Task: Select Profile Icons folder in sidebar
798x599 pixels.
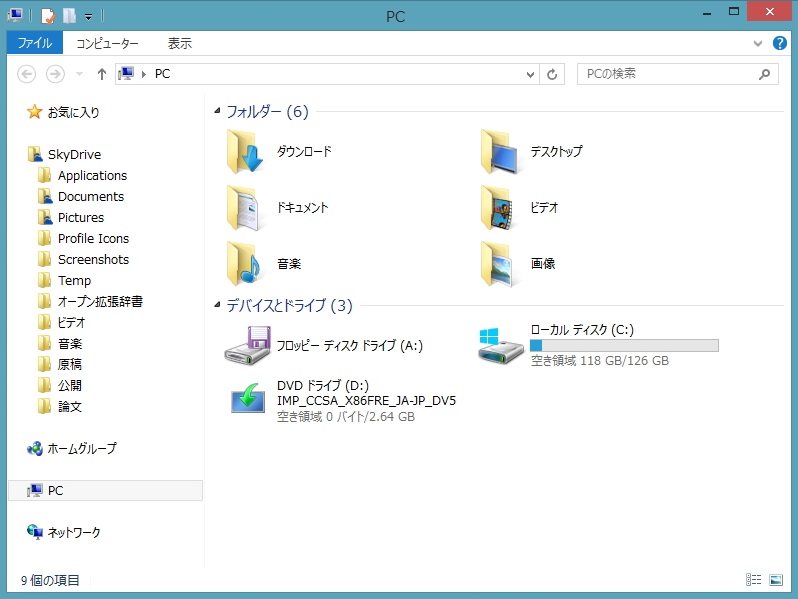Action: click(93, 238)
